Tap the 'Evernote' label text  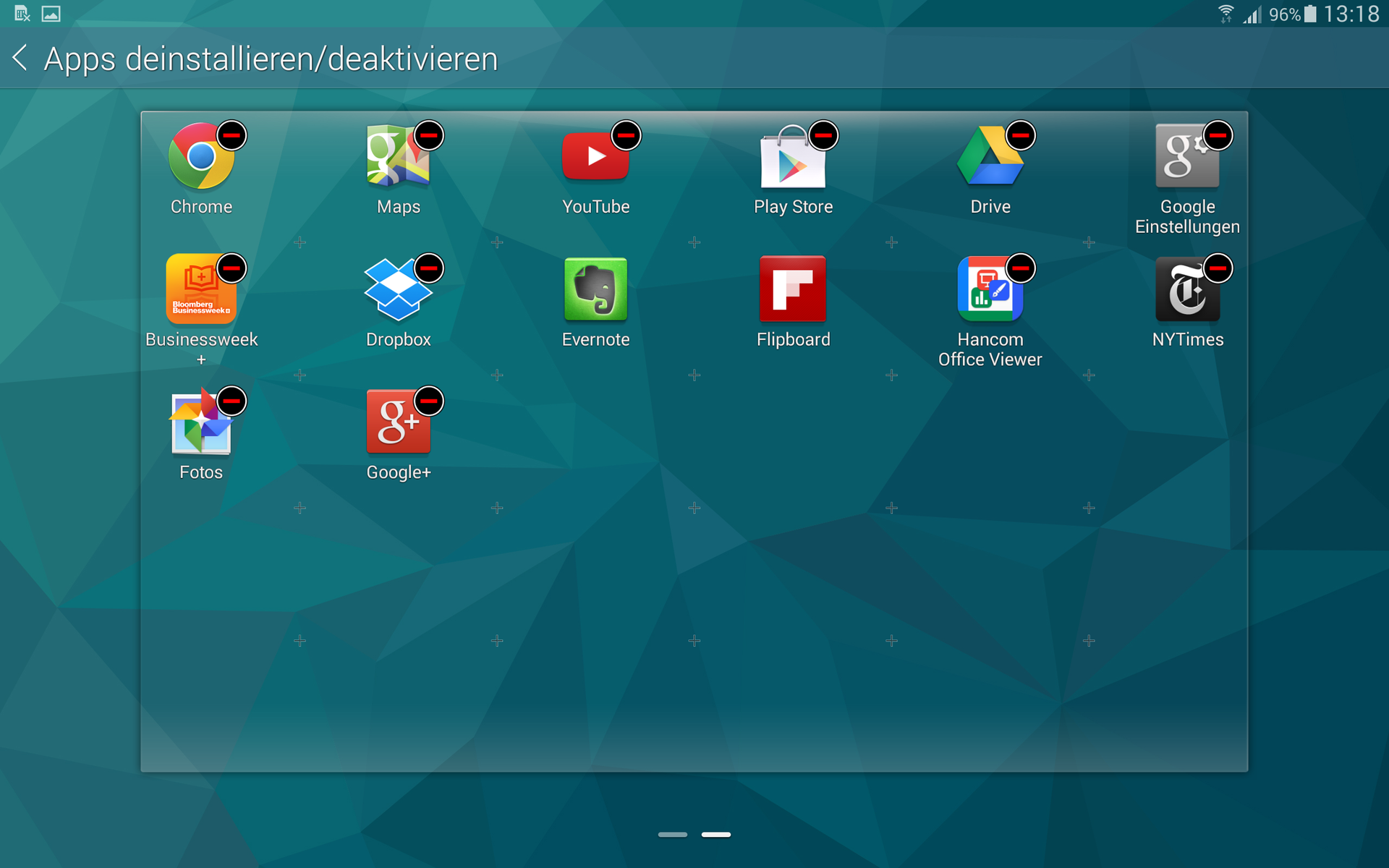(x=595, y=339)
